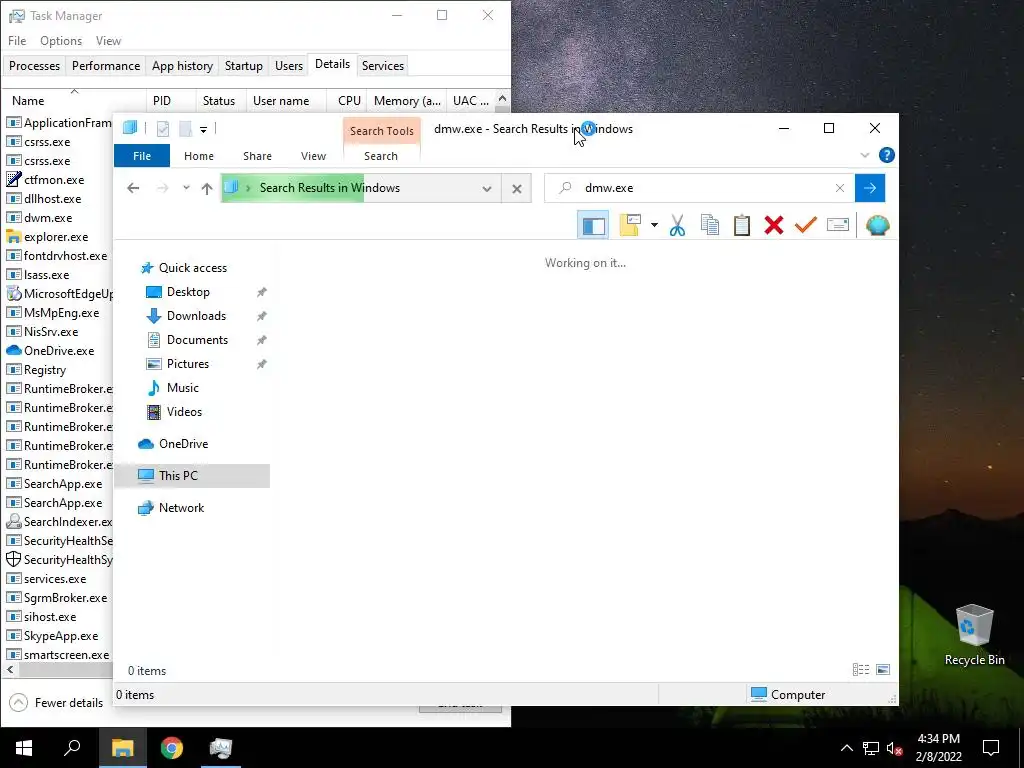The image size is (1024, 768).
Task: Open Customize Quick Access Toolbar dropdown
Action: click(204, 129)
